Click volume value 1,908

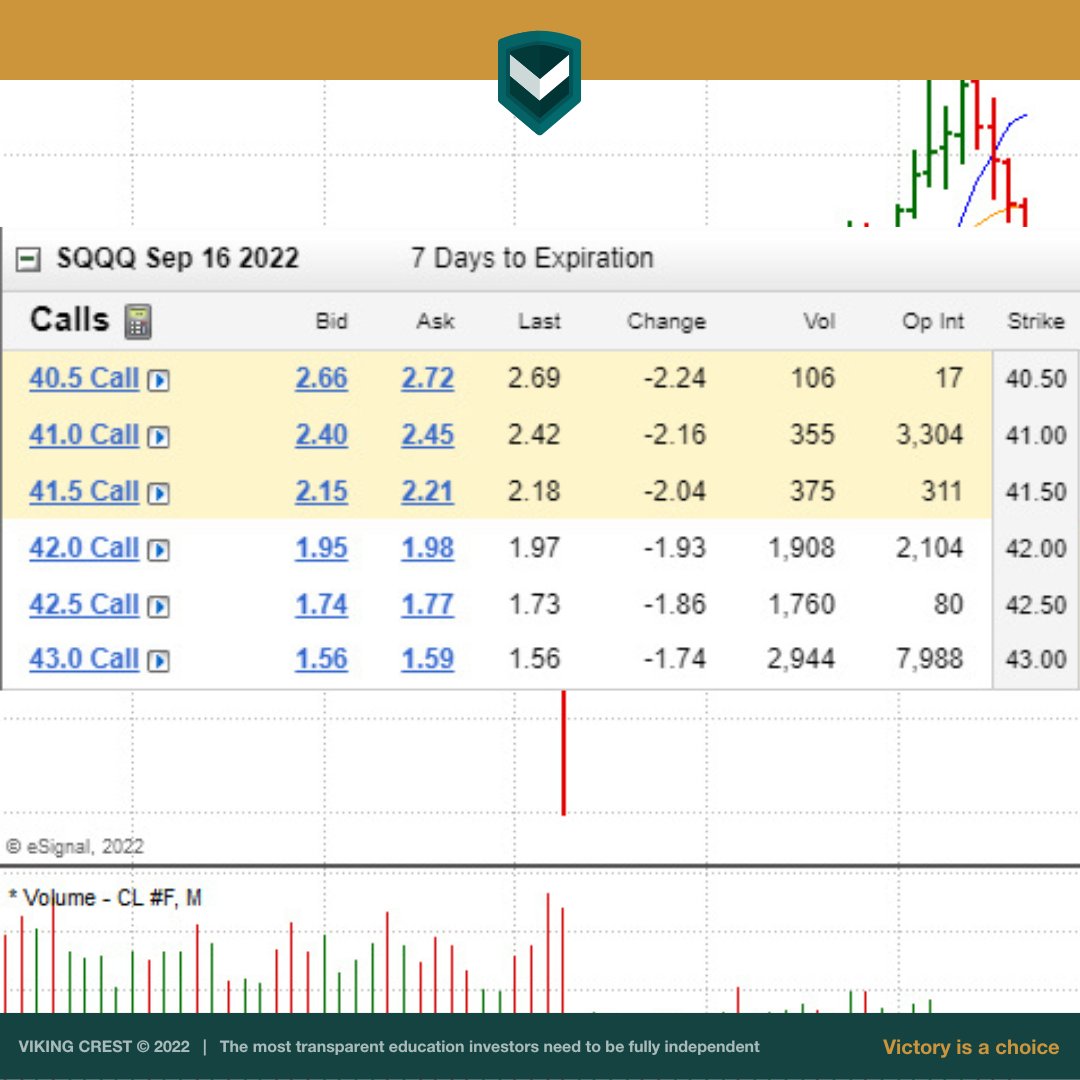click(801, 548)
